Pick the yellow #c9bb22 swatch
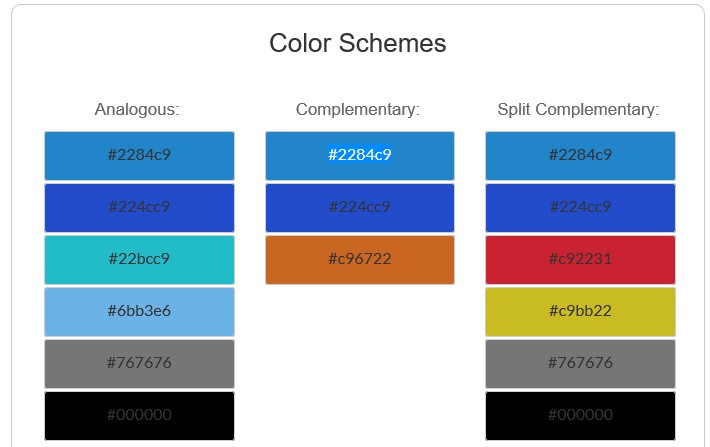Viewport: 710px width, 447px height. 580,312
